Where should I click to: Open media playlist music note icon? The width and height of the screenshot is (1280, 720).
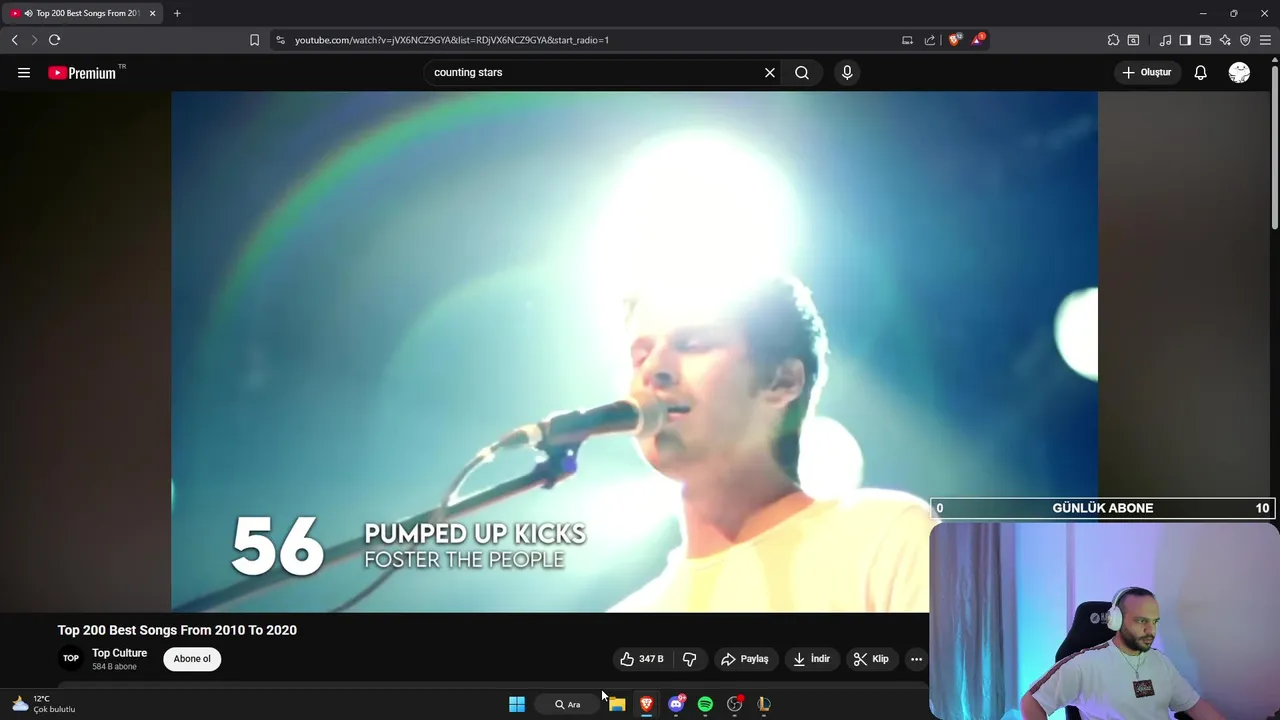point(1165,40)
